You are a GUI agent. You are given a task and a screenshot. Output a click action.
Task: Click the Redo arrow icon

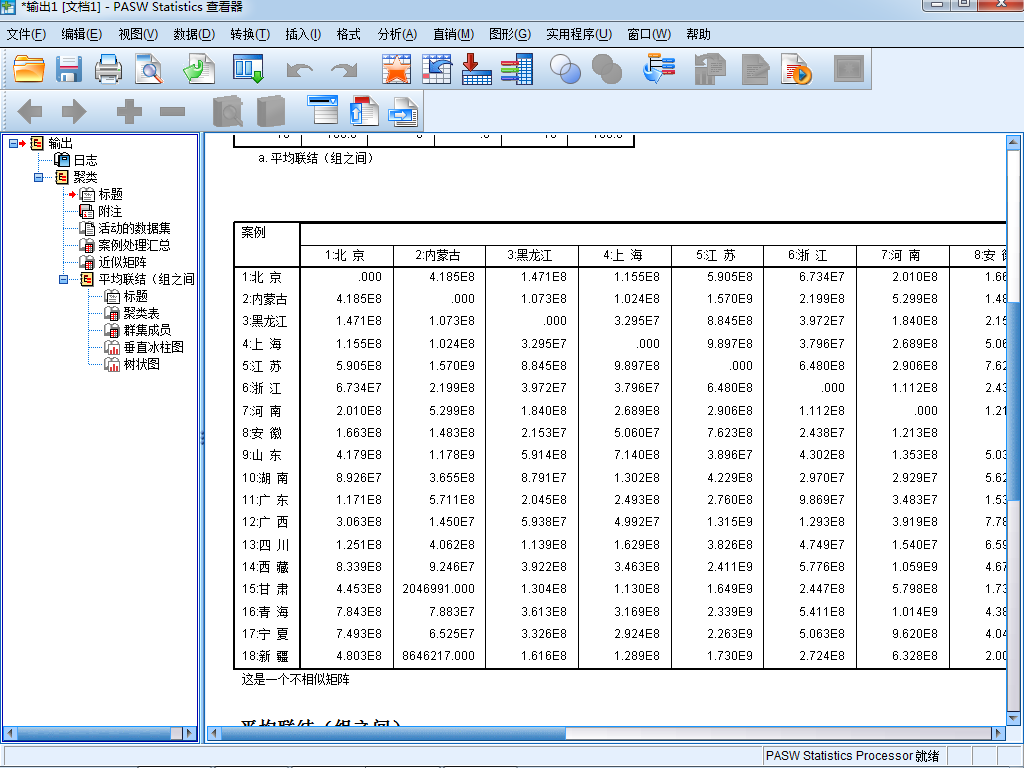[x=344, y=69]
